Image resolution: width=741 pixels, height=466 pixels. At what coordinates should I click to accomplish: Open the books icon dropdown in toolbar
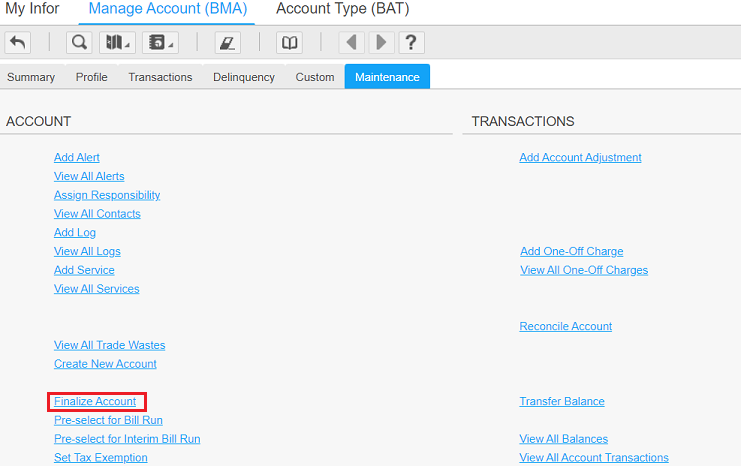click(117, 43)
